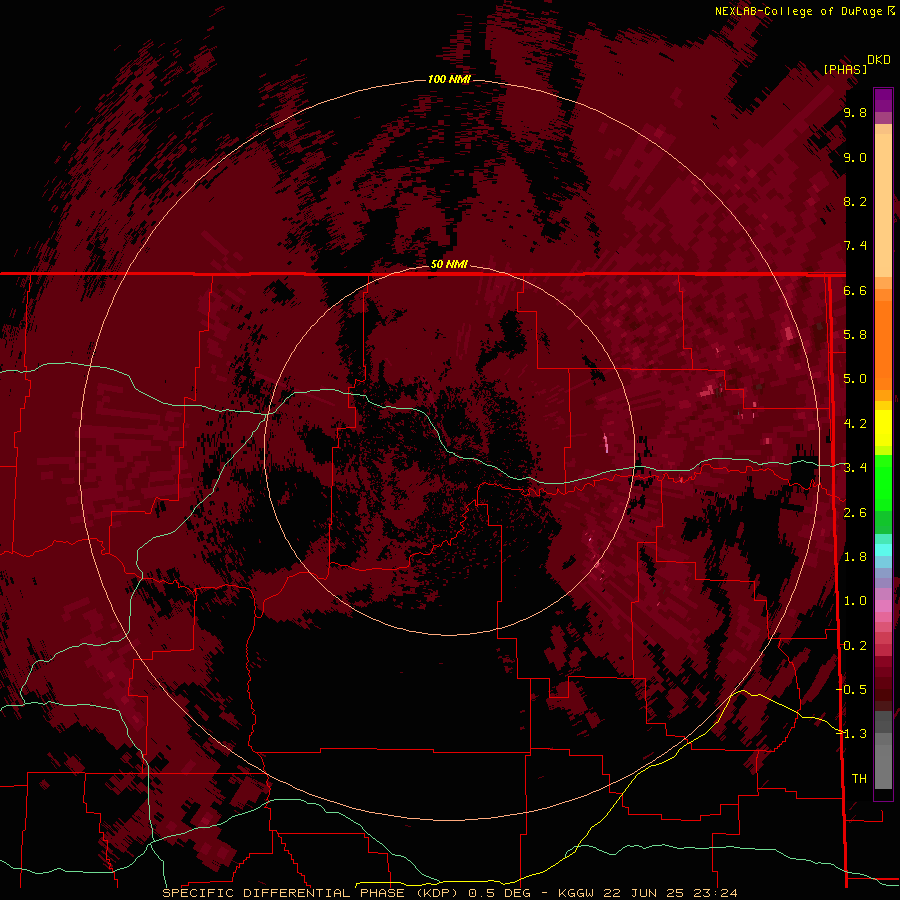The height and width of the screenshot is (900, 900).
Task: Click the cyan segment of the color bar
Action: click(883, 549)
